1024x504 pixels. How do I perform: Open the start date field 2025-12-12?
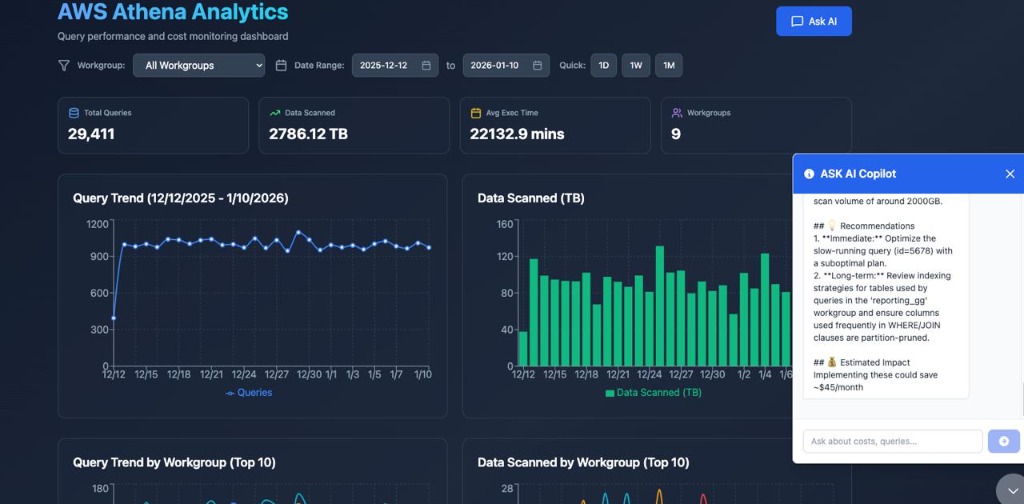point(395,65)
